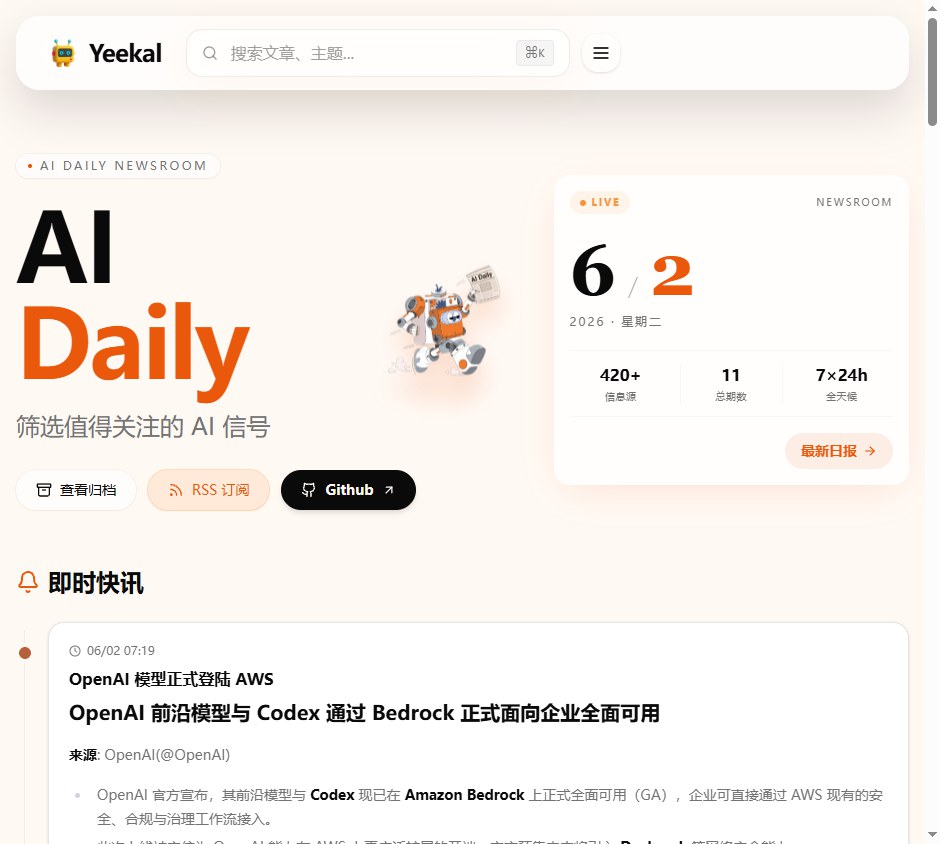Open the hamburger menu button
This screenshot has width=940, height=844.
click(x=601, y=53)
